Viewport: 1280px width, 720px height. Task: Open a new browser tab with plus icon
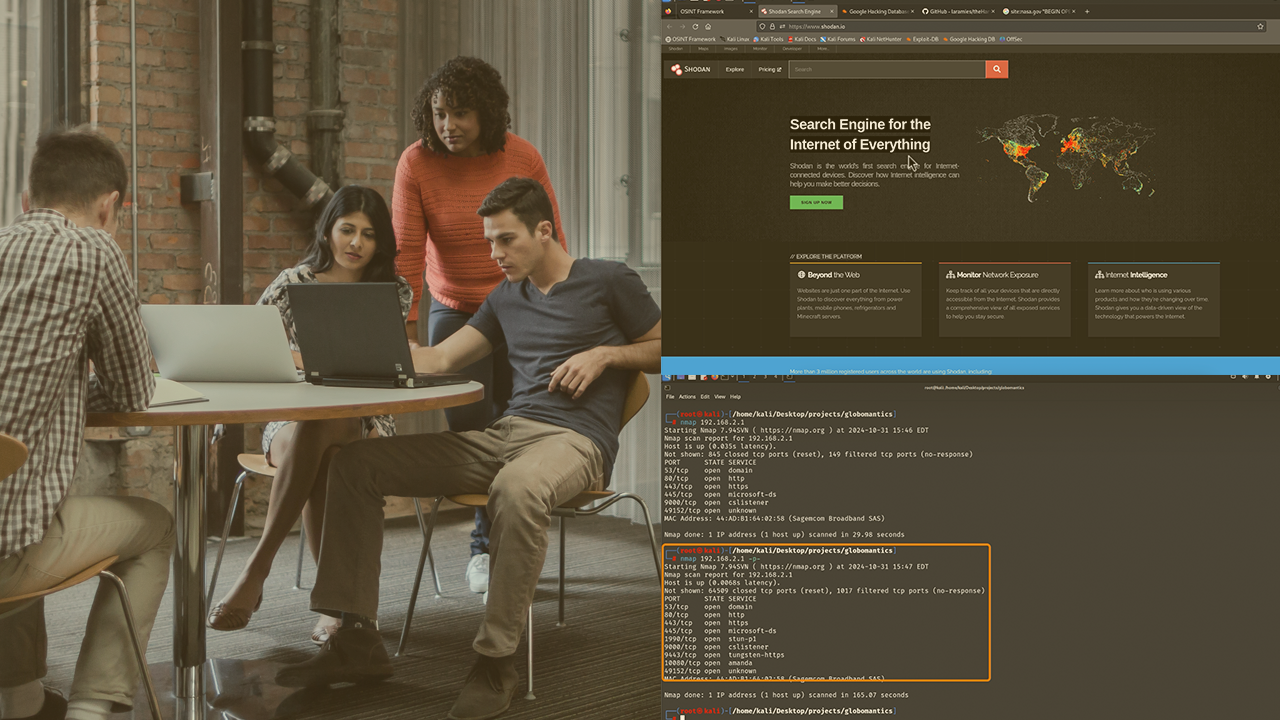pyautogui.click(x=1087, y=11)
